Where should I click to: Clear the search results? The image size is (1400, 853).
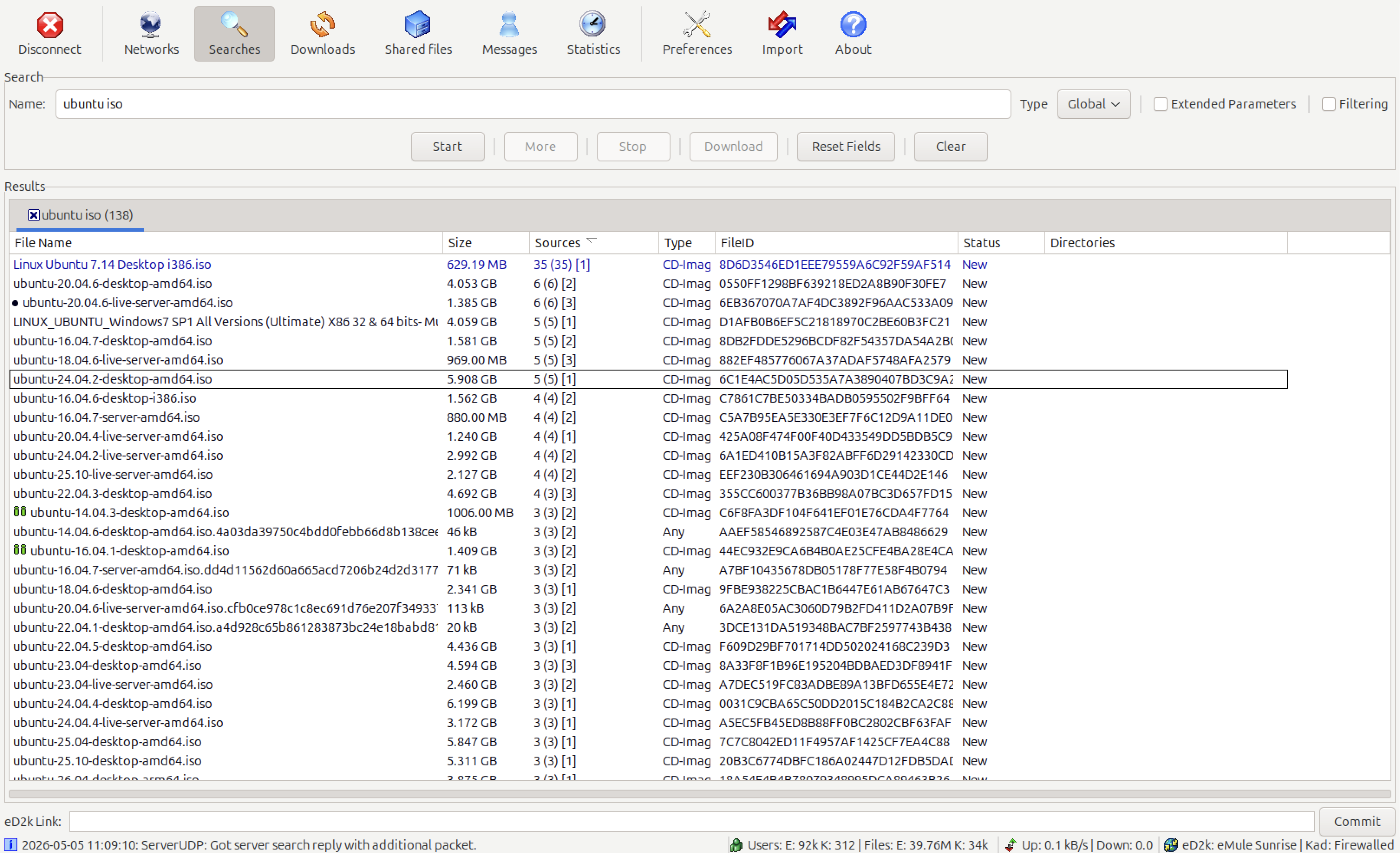(951, 147)
